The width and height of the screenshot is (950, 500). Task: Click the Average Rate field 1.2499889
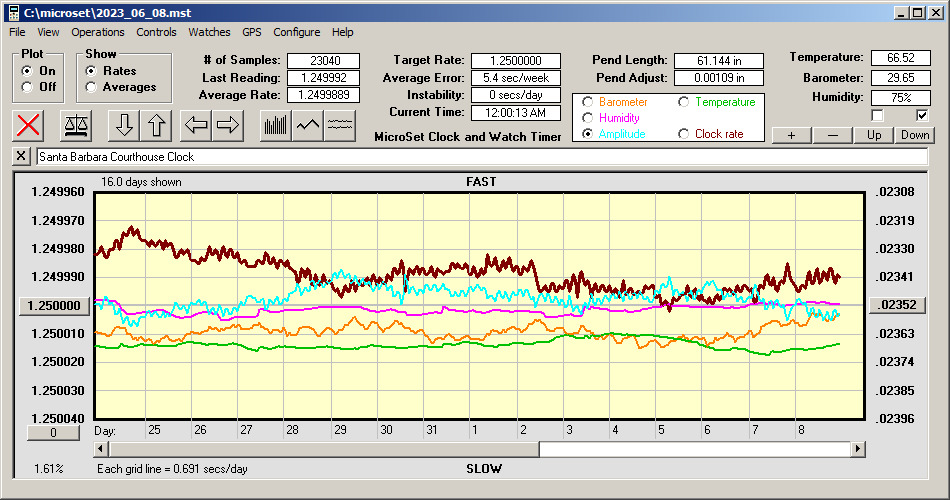pyautogui.click(x=324, y=95)
